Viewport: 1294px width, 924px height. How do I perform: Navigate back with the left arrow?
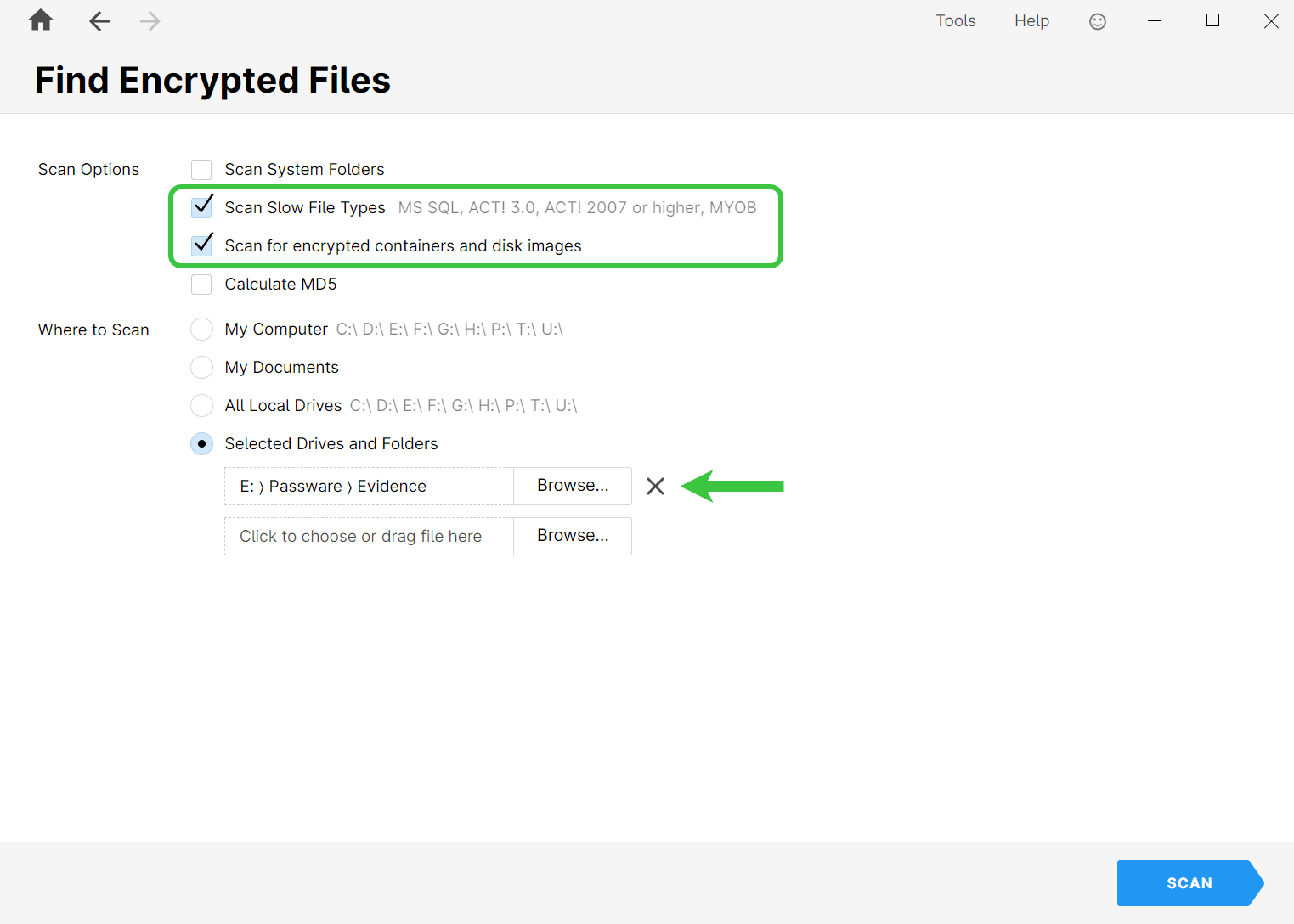(x=99, y=21)
